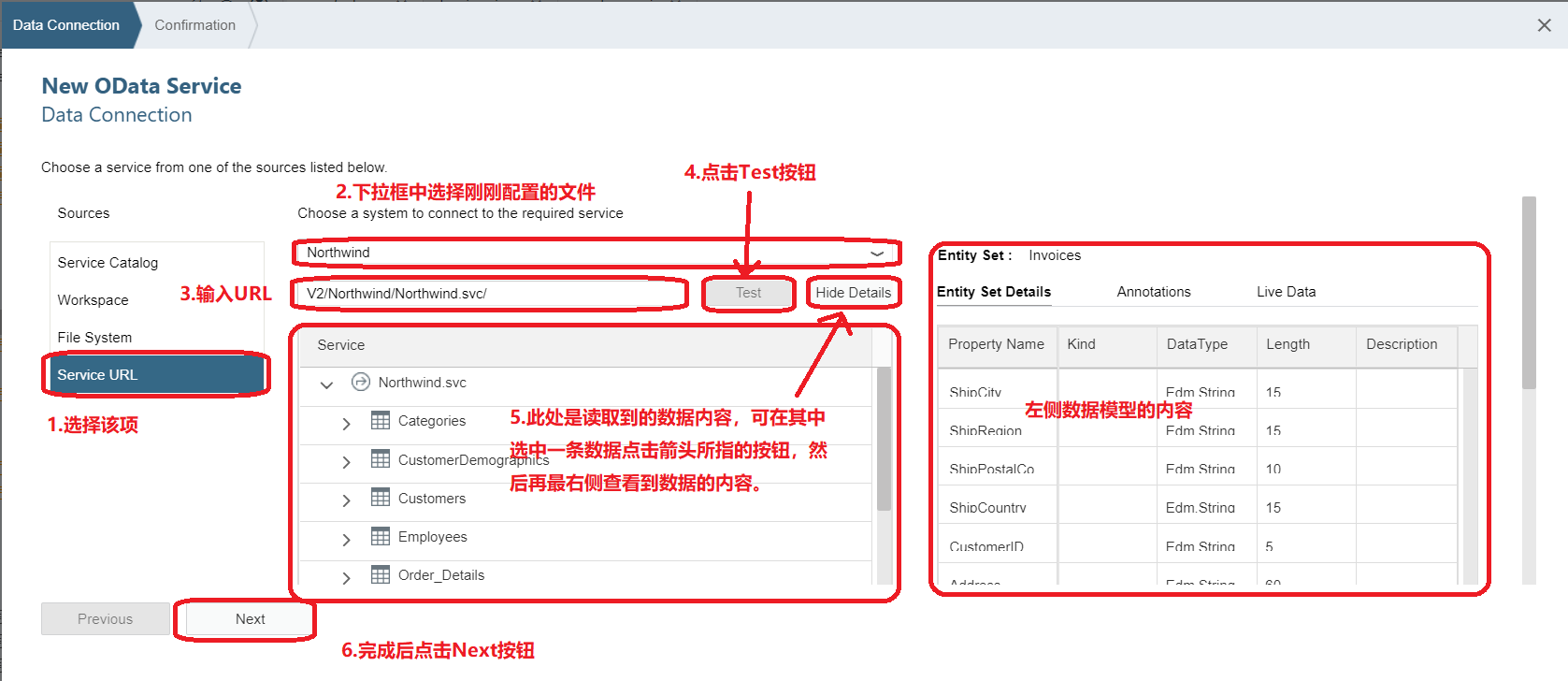Select the ShipRegion property row

coord(1197,429)
